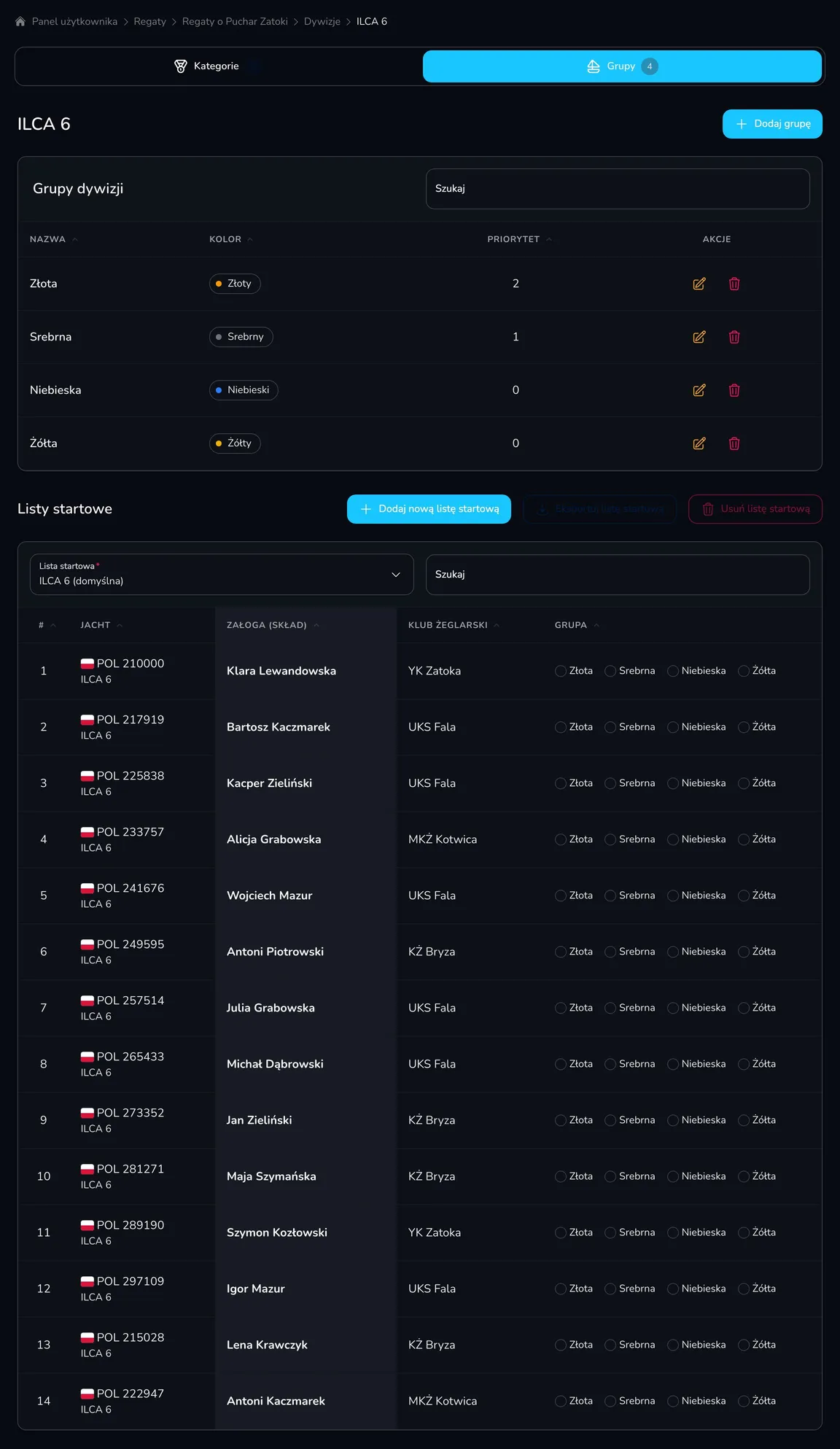Assign Antoni Kaczmarek to Żółta group
Screen dimensions: 840x1449
744,1401
